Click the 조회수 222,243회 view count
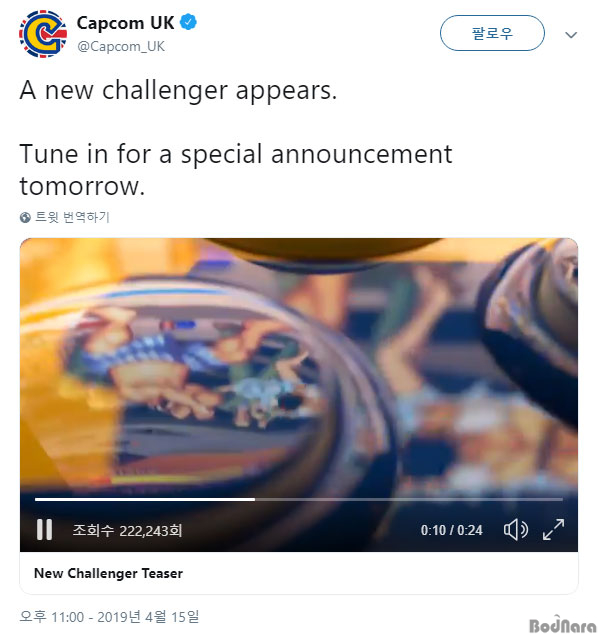This screenshot has width=600, height=636. 127,530
